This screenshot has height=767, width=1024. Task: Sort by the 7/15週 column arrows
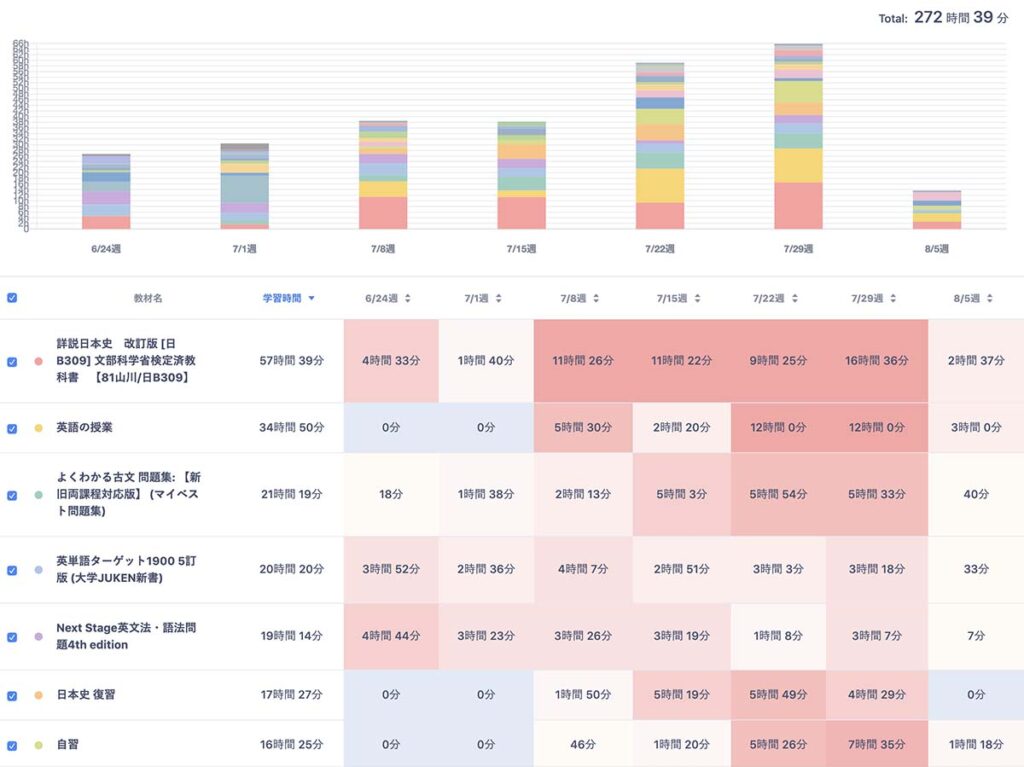pos(696,298)
